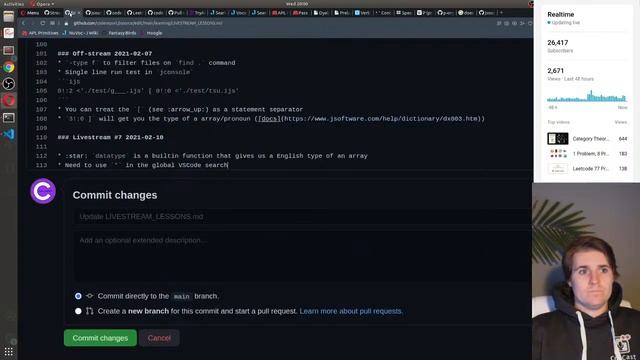Open Learn more about pull requests link
This screenshot has height=360, width=640.
[x=351, y=311]
